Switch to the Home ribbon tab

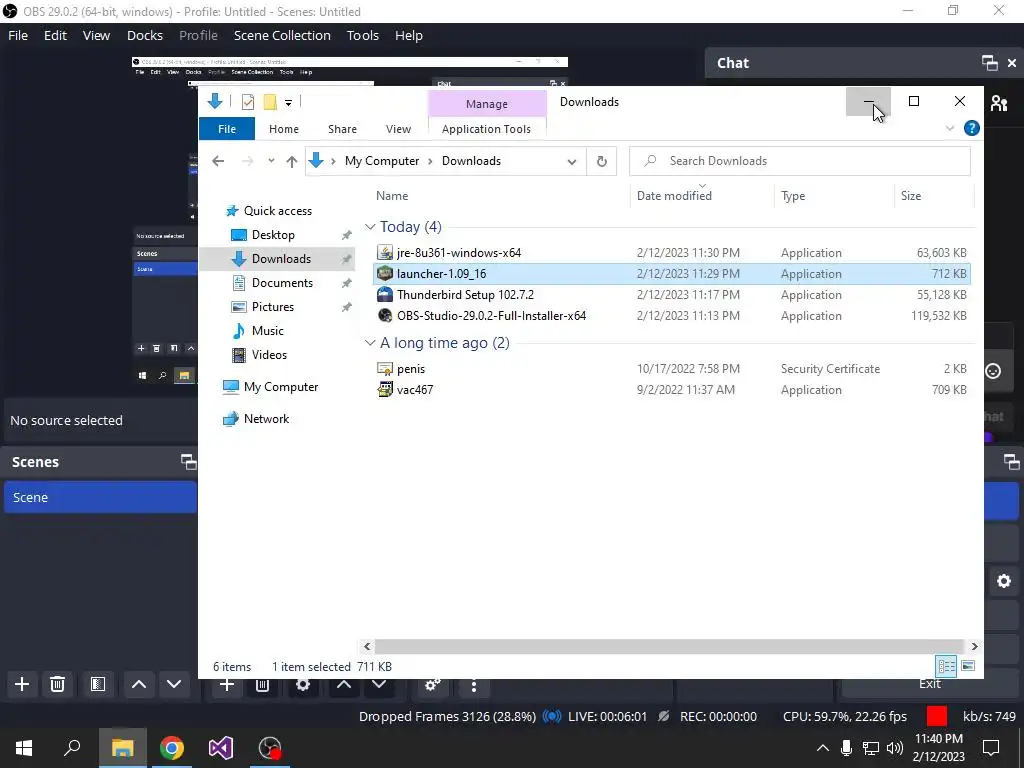tap(283, 129)
